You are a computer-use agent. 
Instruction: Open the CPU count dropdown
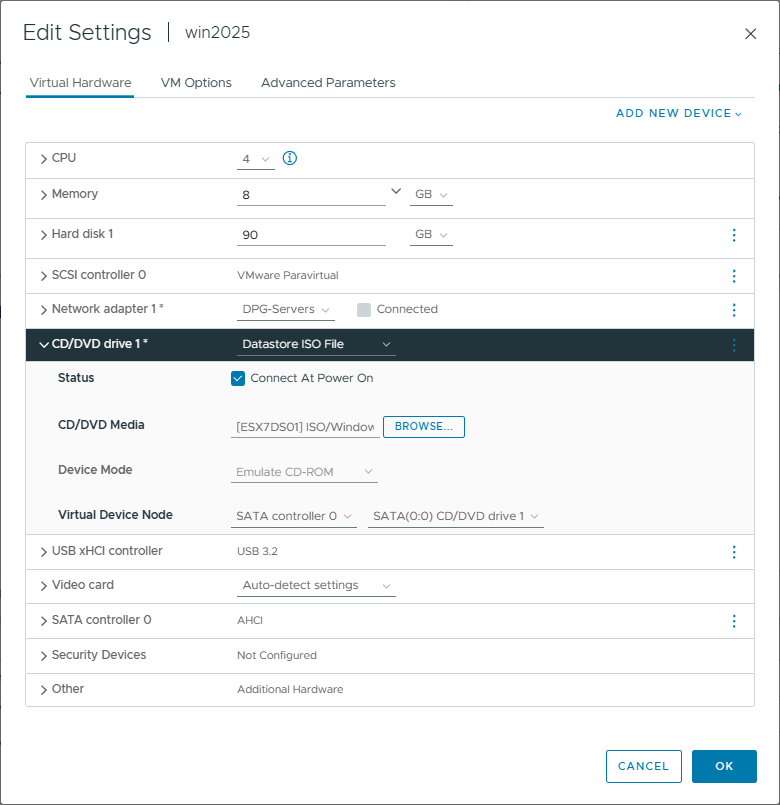click(256, 159)
